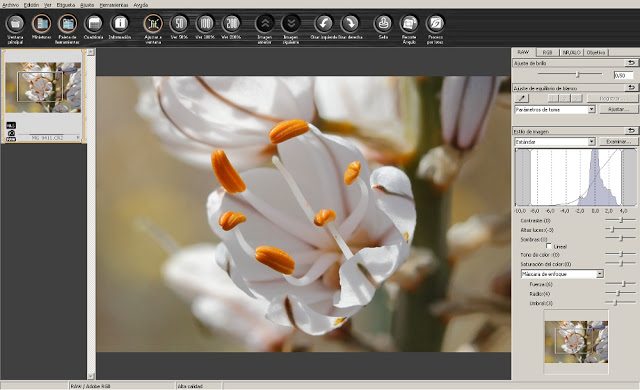Open the Información toolbar icon
The image size is (640, 390).
pos(120,24)
